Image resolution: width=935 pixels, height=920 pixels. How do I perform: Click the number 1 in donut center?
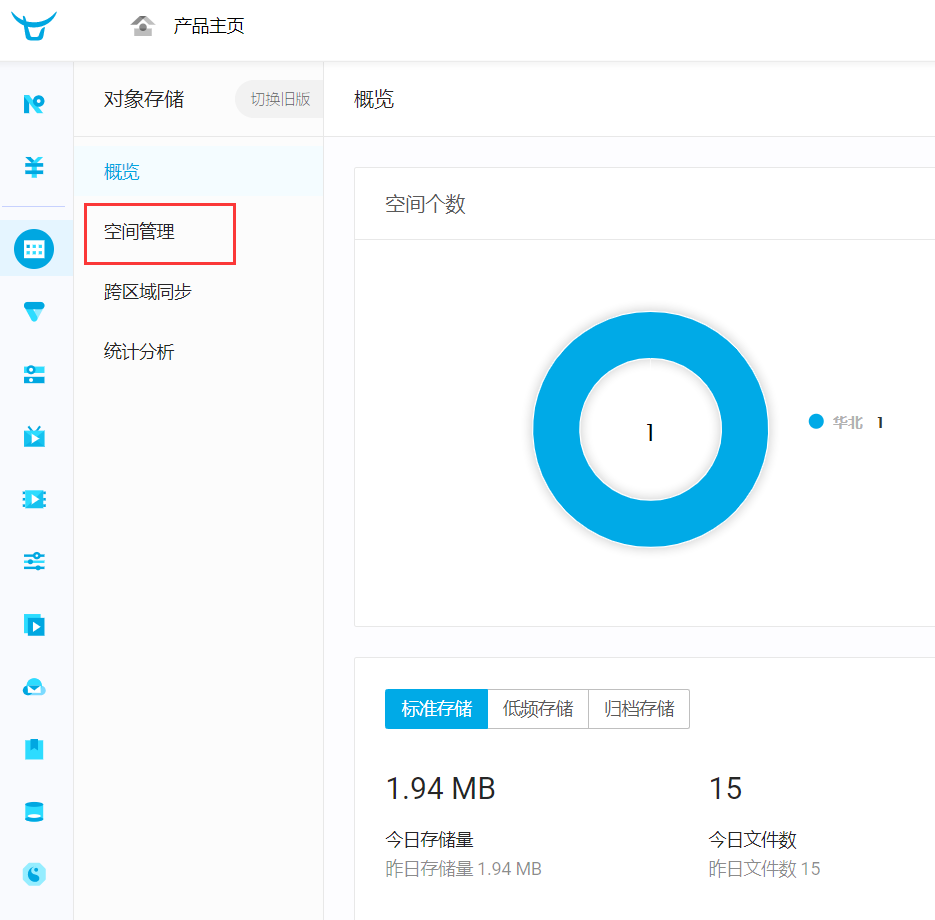click(x=650, y=432)
